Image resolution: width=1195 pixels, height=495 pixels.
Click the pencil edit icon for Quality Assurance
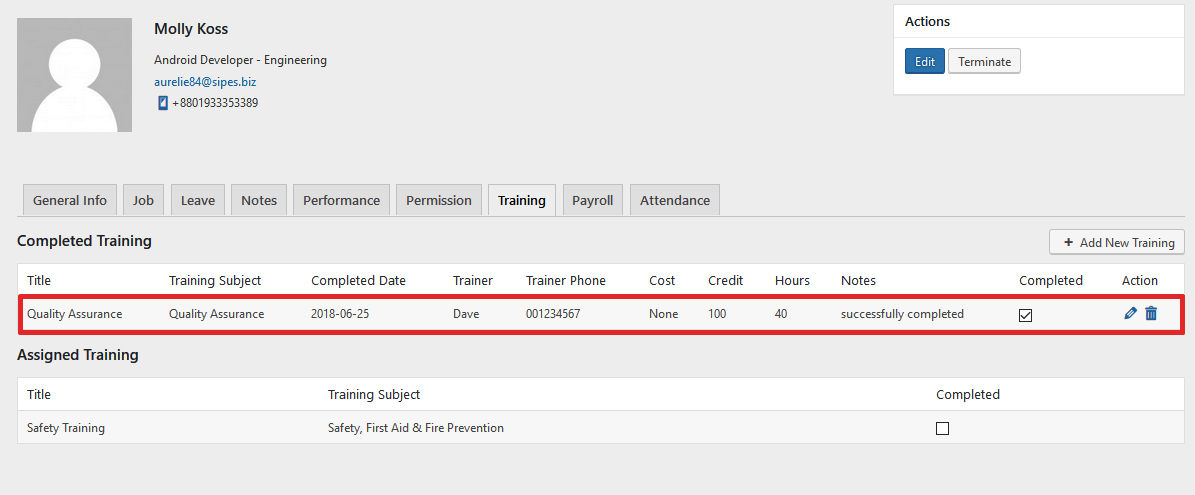(1130, 314)
